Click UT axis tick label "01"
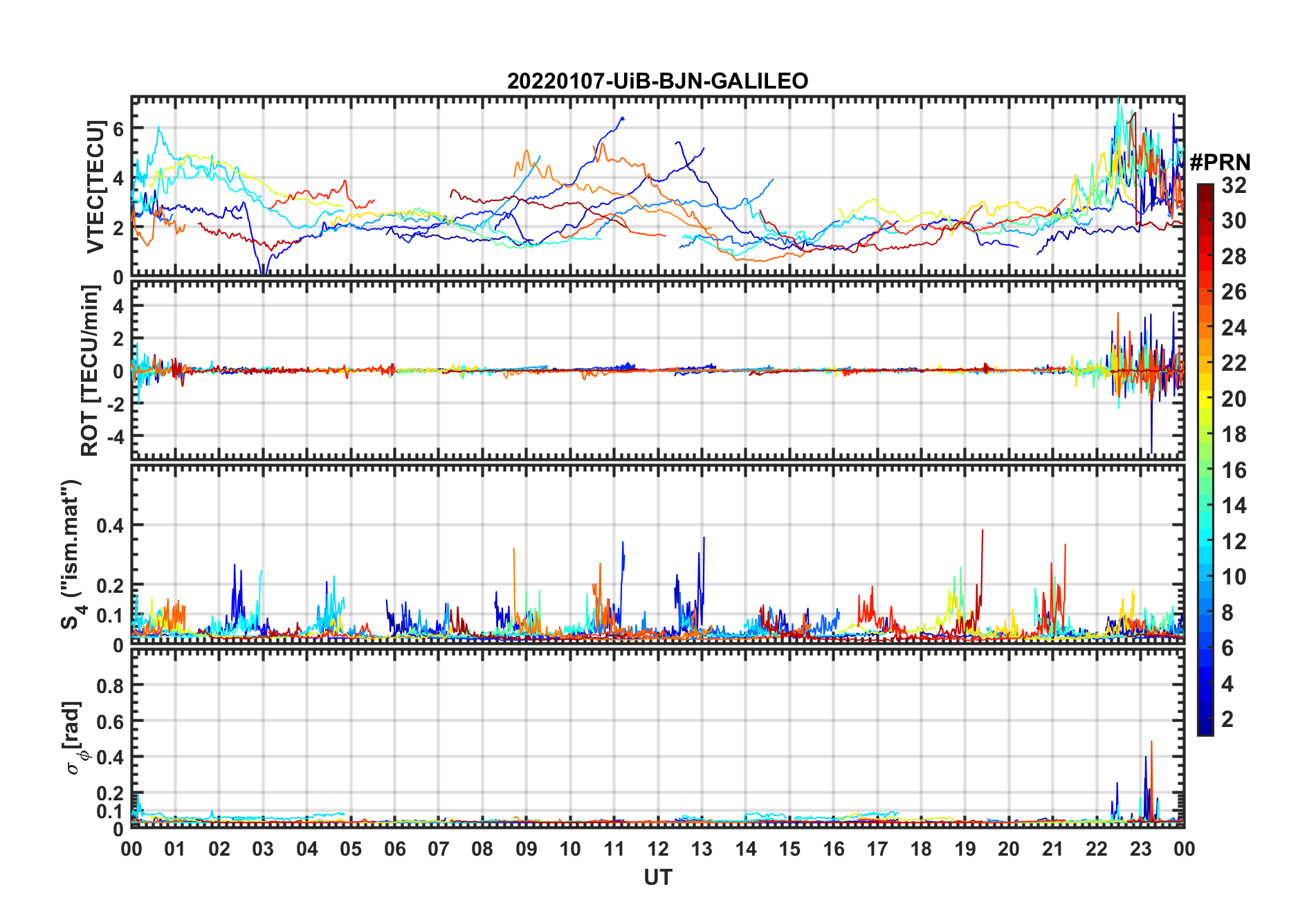Image resolution: width=1316 pixels, height=920 pixels. click(175, 849)
